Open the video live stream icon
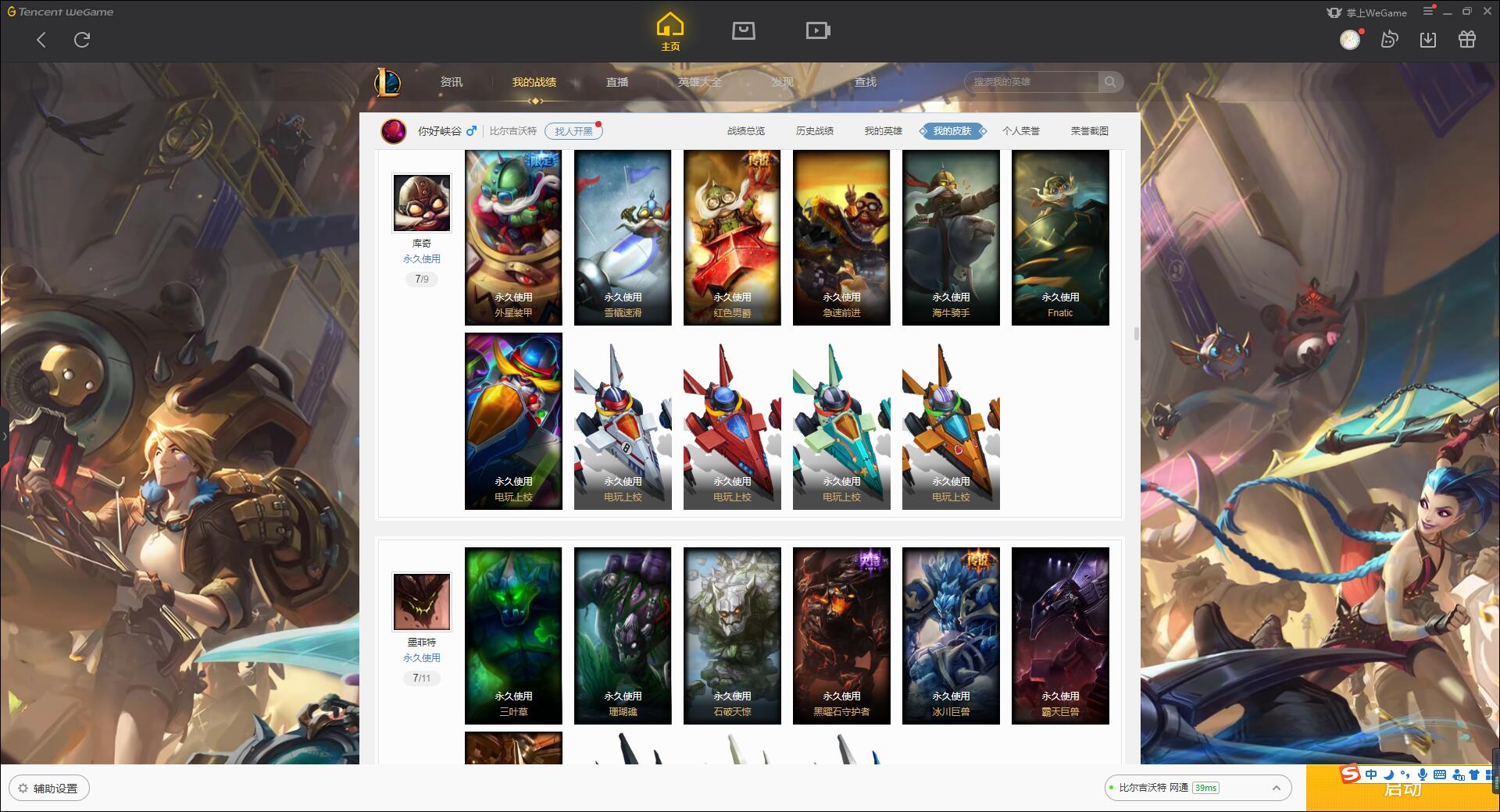Viewport: 1500px width, 812px height. coord(817,30)
